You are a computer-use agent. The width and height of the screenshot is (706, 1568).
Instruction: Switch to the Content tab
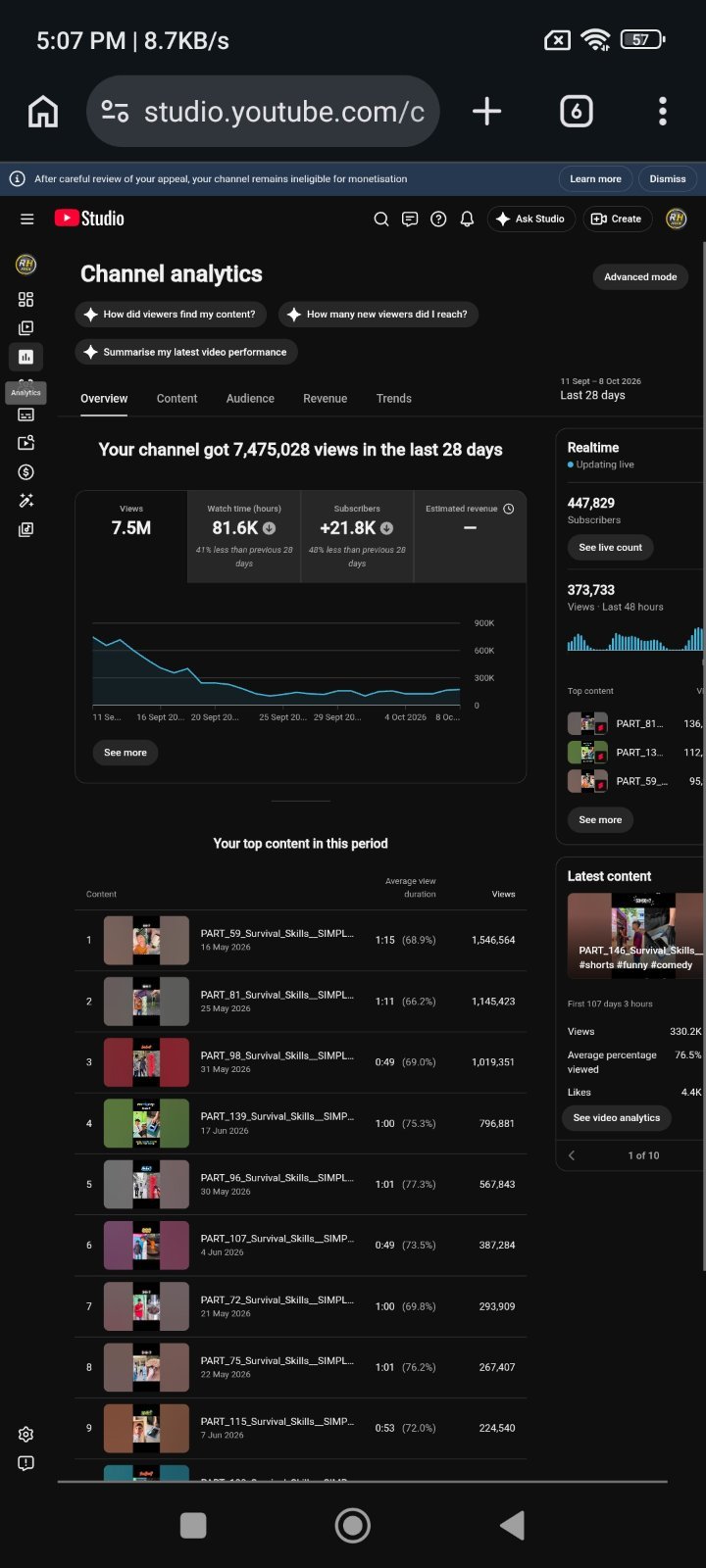[x=176, y=399]
